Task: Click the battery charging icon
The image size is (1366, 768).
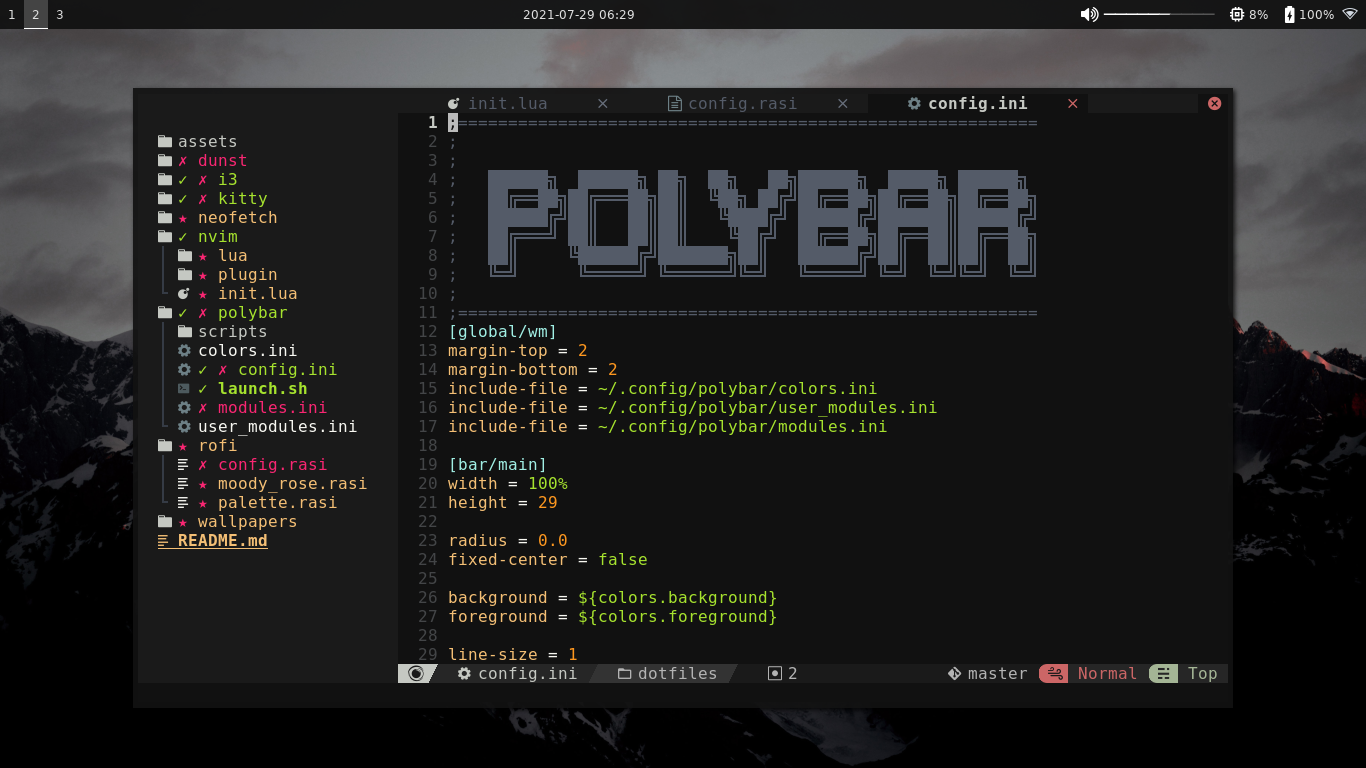Action: click(1290, 15)
